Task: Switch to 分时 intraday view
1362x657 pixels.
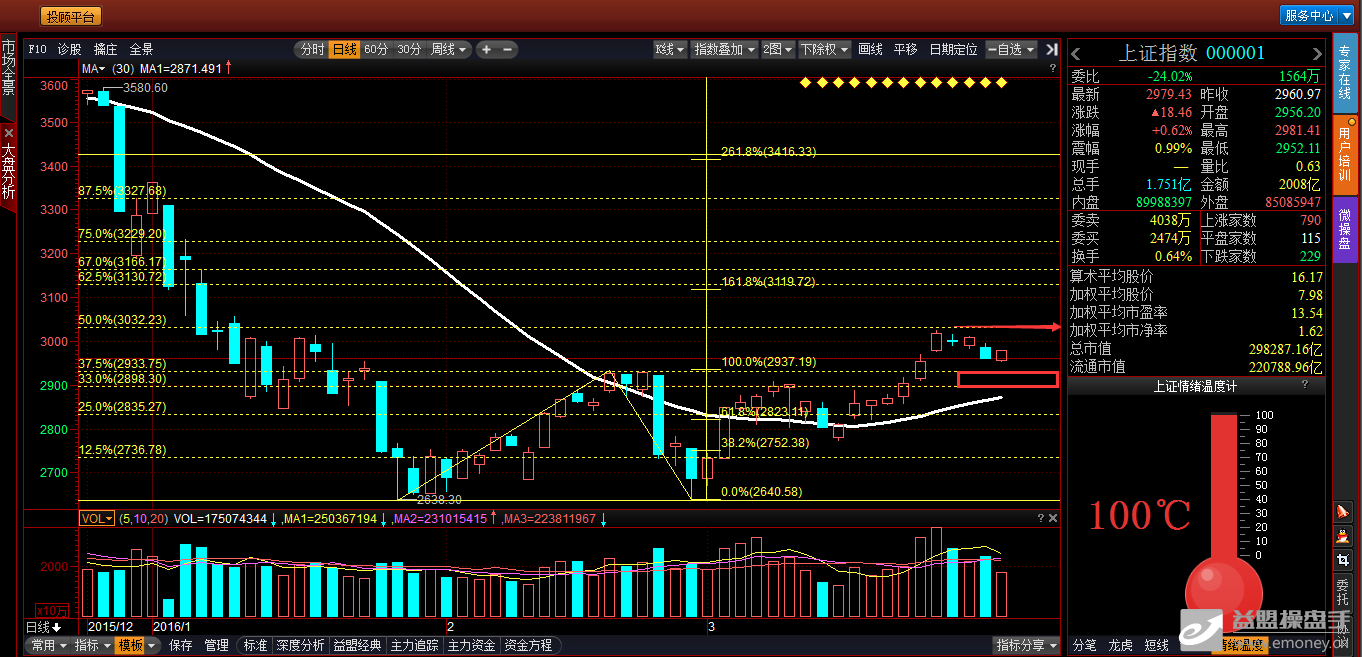Action: pos(312,49)
